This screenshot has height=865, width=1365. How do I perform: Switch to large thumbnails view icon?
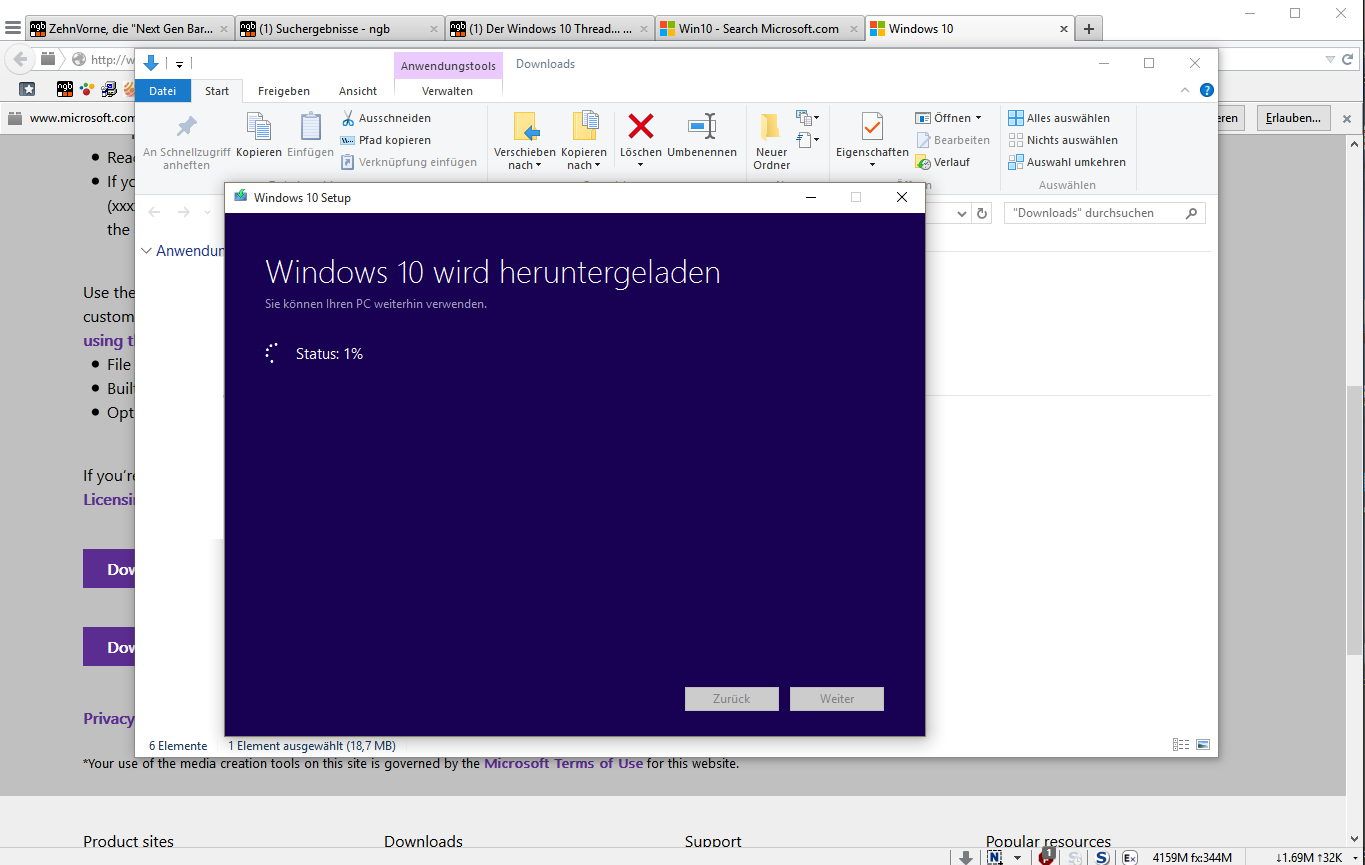[x=1203, y=745]
